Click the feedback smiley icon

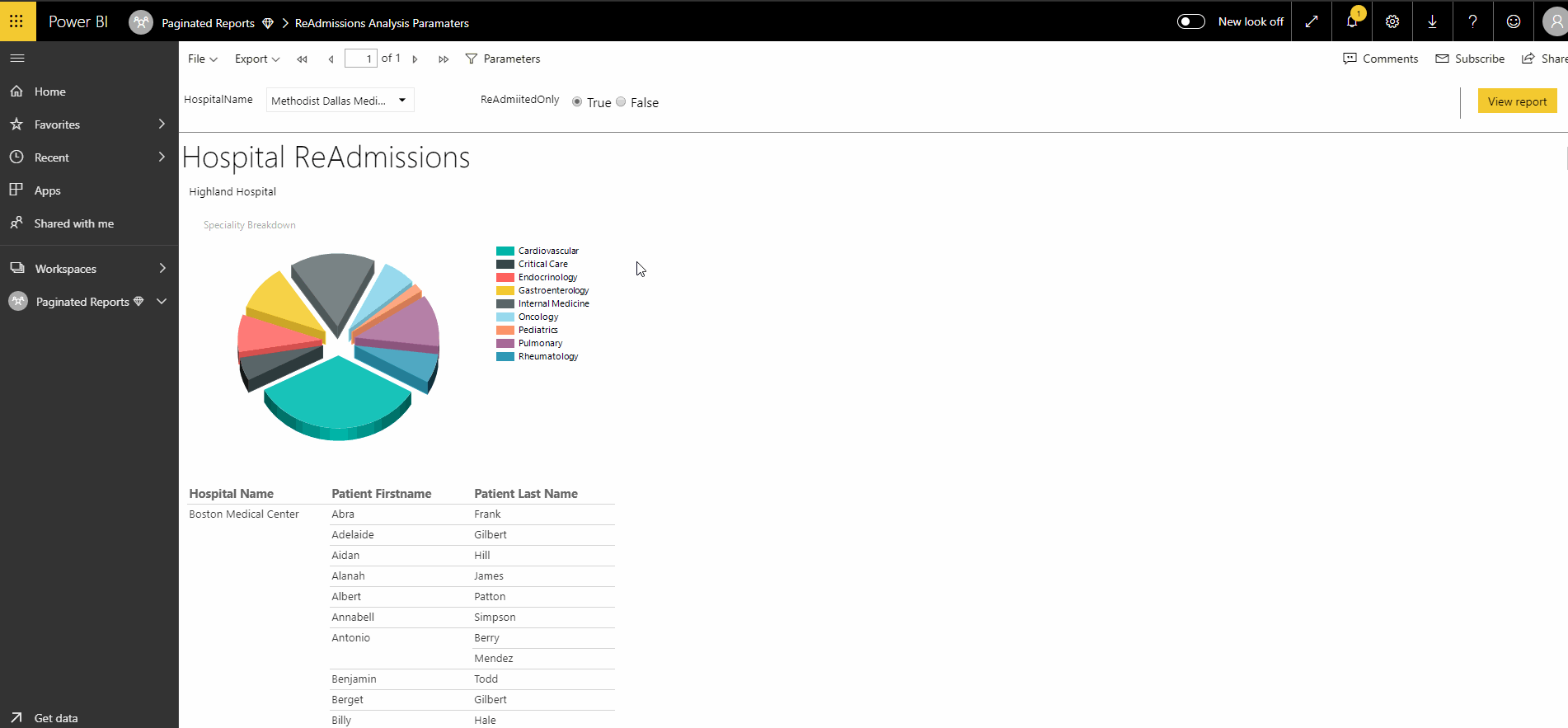coord(1514,21)
